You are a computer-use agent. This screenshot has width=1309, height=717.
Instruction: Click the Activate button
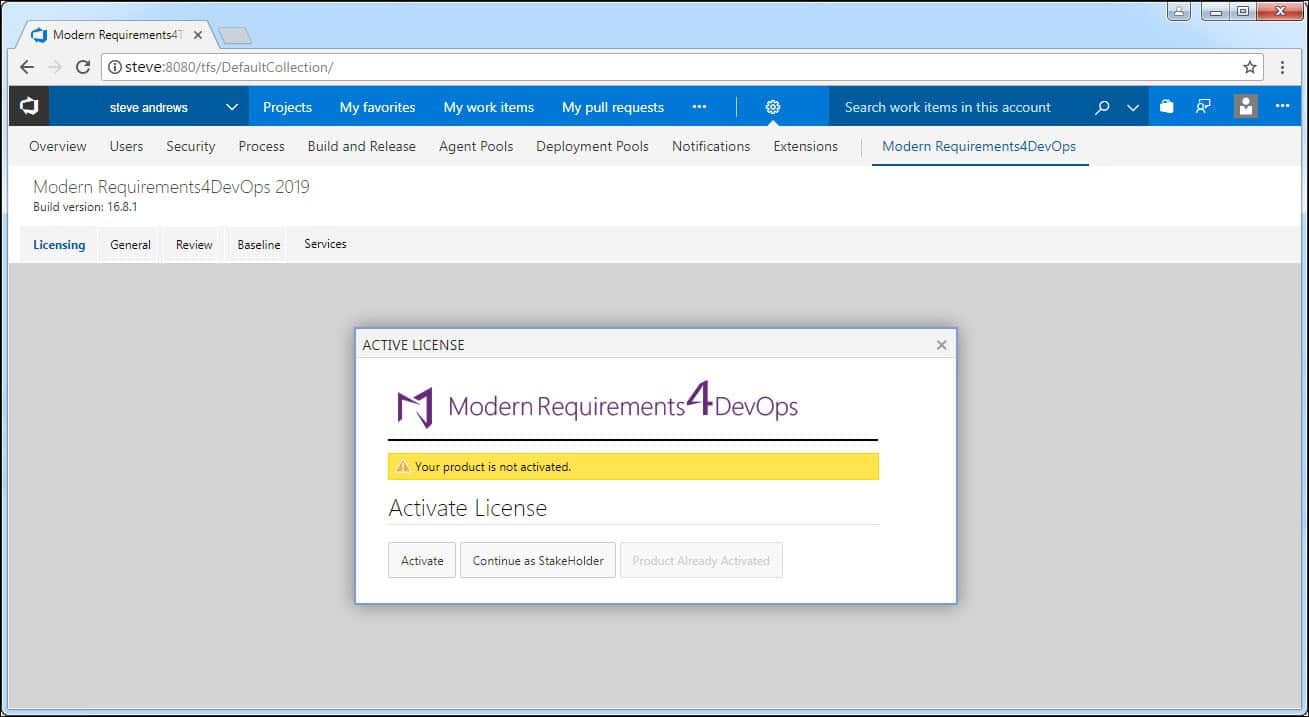point(422,560)
